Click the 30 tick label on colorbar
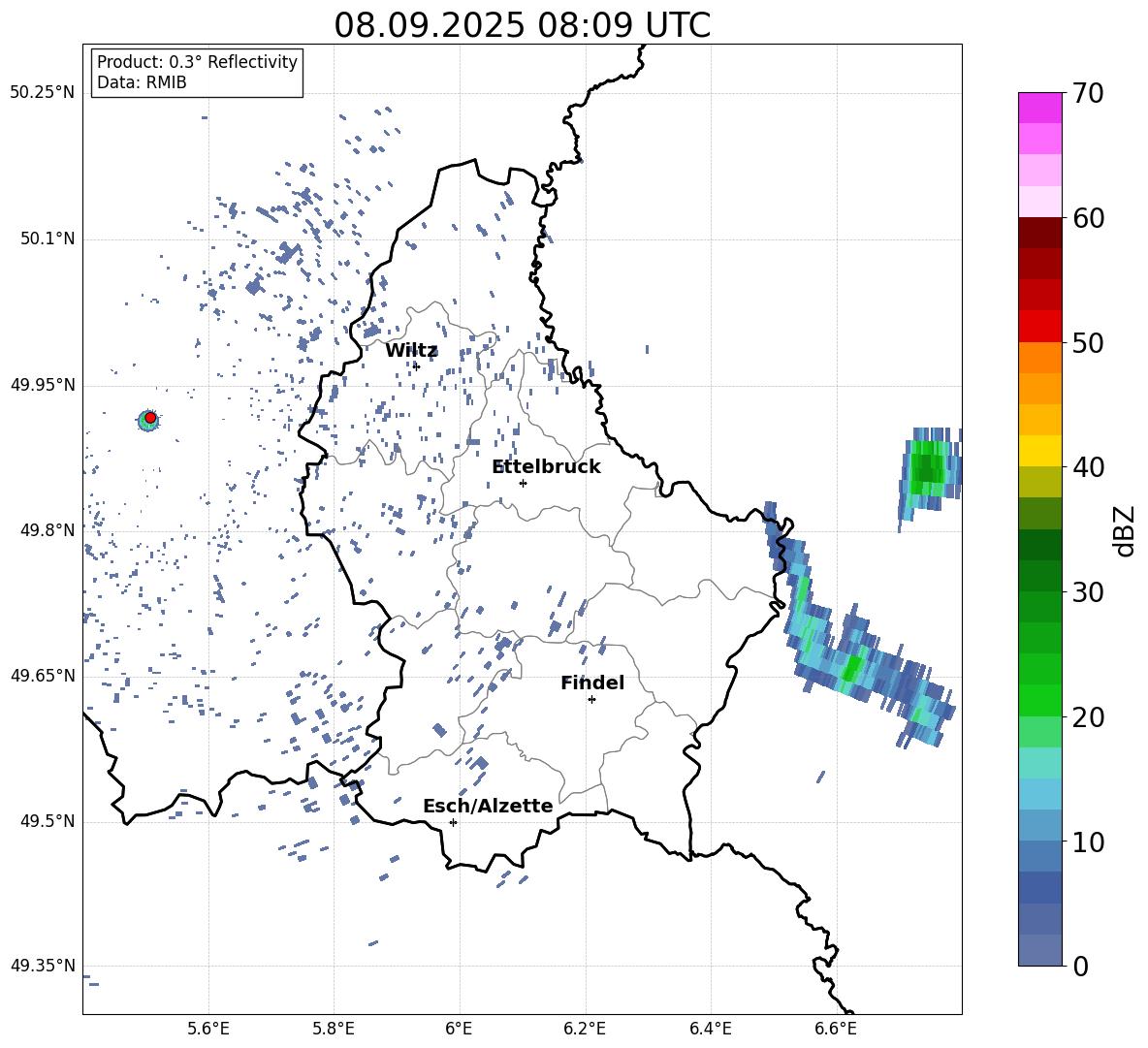Image resolution: width=1148 pixels, height=1048 pixels. coord(1088,592)
